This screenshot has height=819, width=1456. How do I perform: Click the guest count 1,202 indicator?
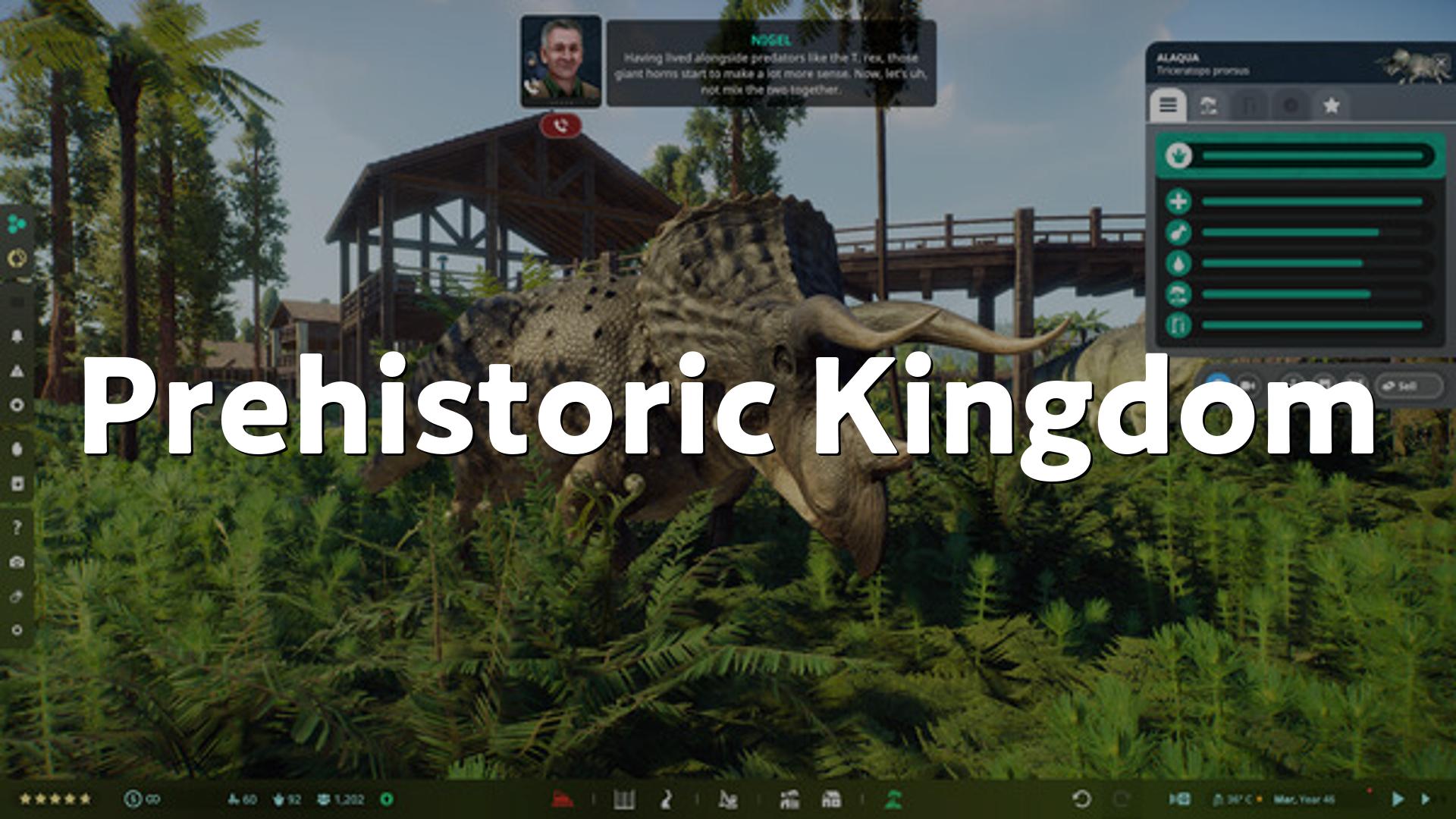click(341, 799)
